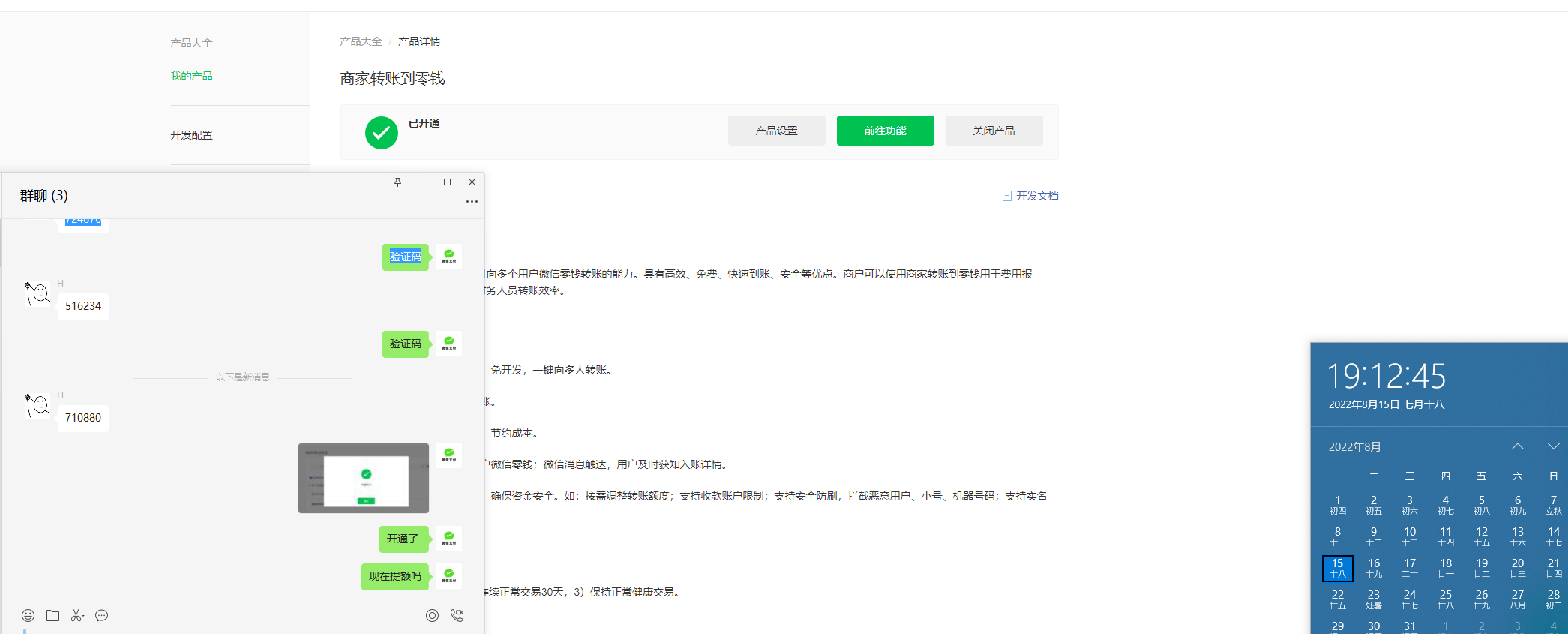
Task: Click the date link 2022年8月15日 七月十八
Action: click(1387, 404)
